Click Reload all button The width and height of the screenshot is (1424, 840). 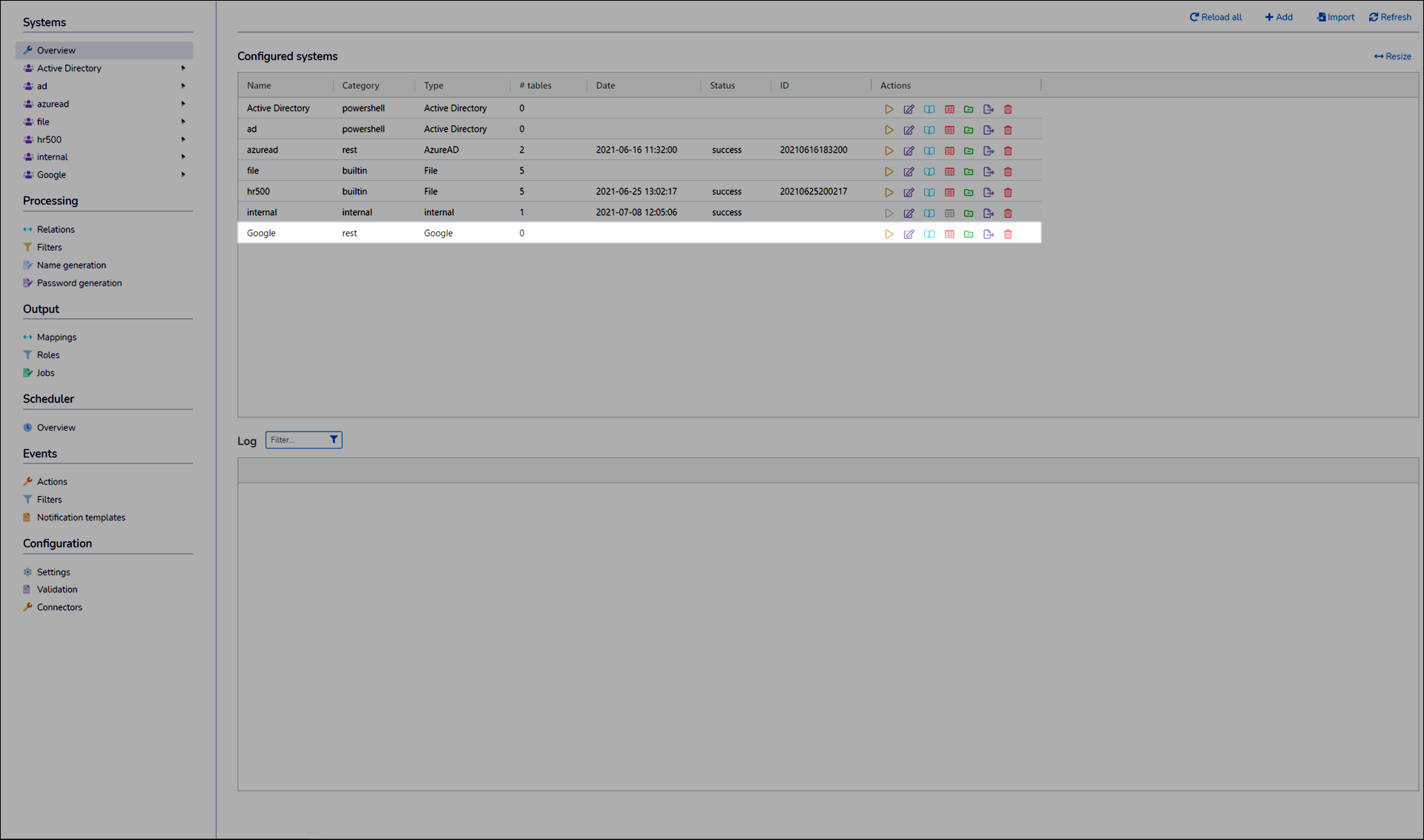[x=1216, y=17]
